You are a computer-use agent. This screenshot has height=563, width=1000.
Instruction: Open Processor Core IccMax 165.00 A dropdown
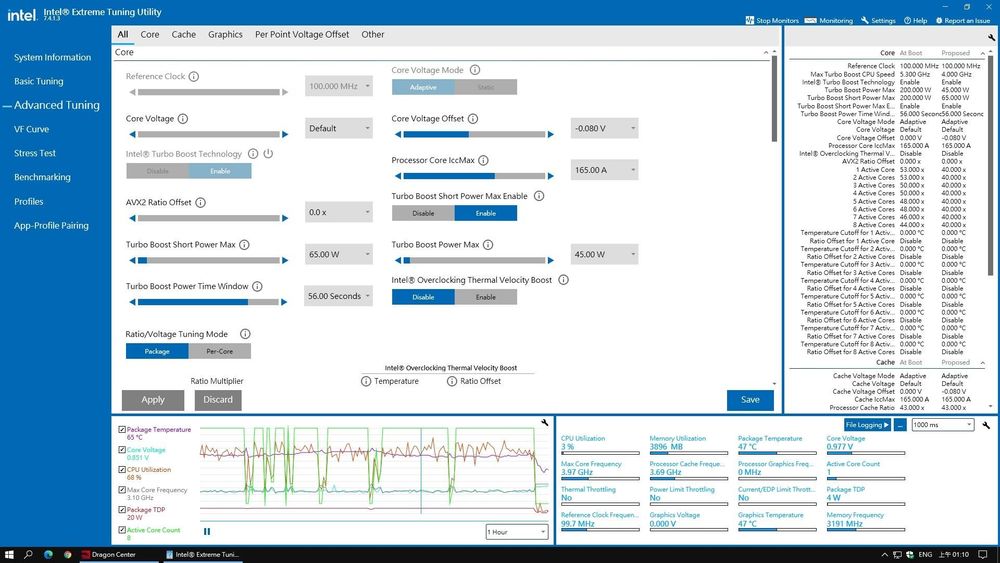tap(604, 170)
